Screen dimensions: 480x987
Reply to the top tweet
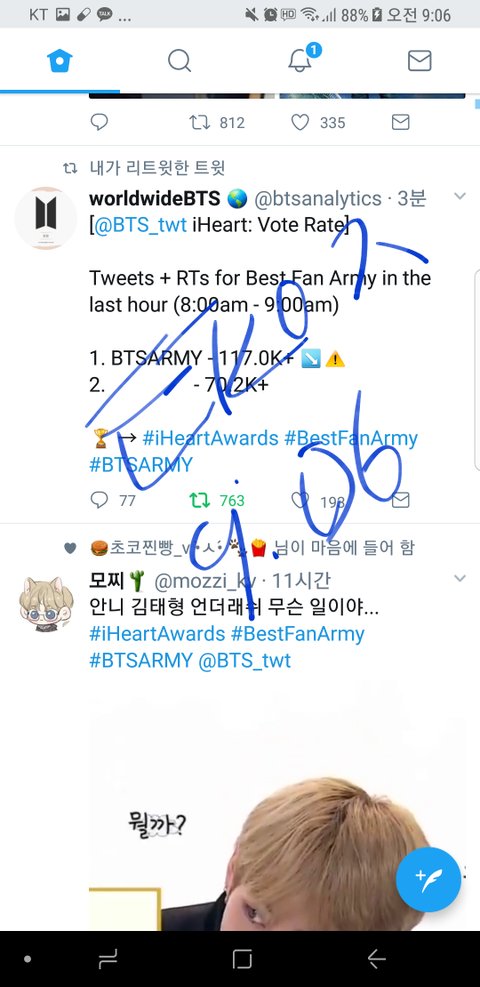click(x=99, y=122)
